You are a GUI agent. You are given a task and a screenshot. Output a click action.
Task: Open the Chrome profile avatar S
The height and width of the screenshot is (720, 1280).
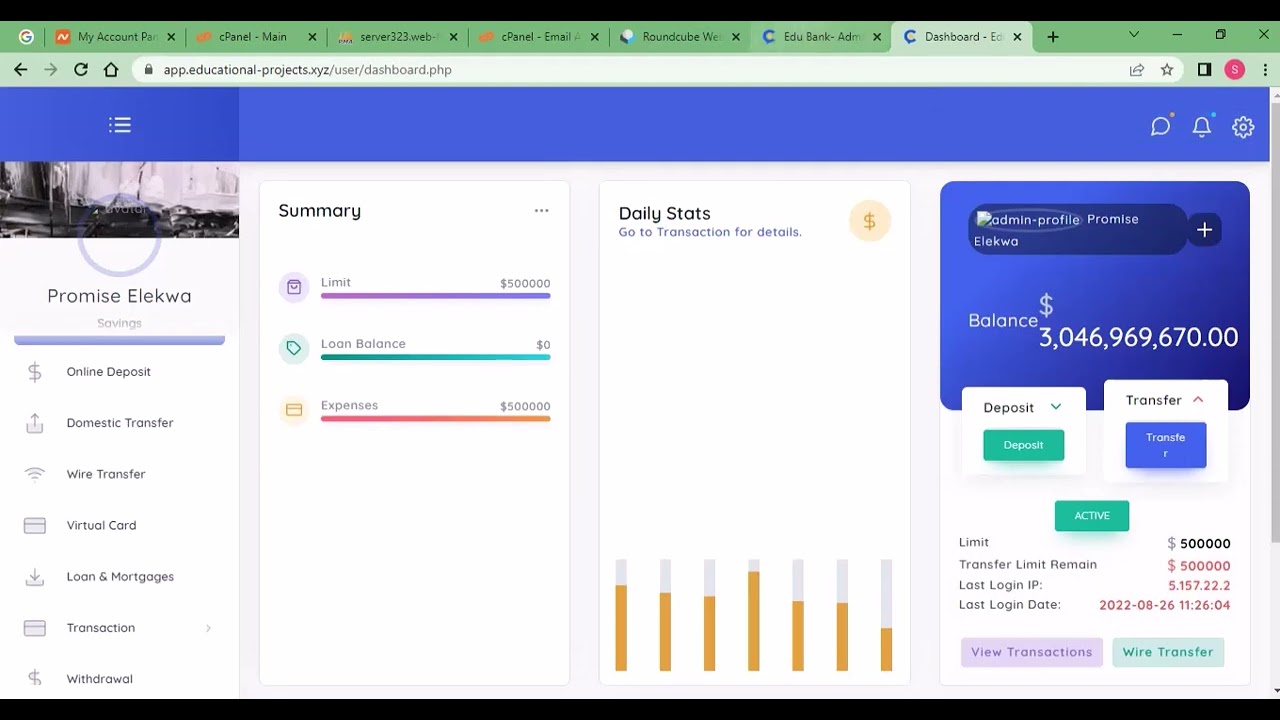pos(1235,70)
